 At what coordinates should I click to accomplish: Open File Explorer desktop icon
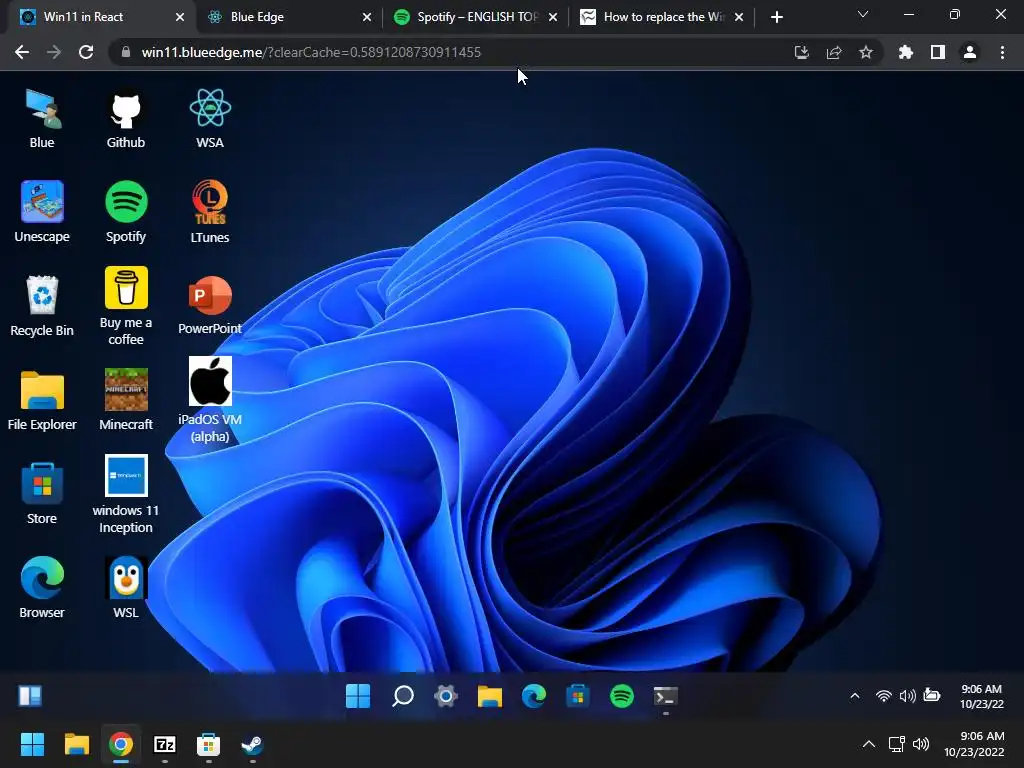point(42,400)
